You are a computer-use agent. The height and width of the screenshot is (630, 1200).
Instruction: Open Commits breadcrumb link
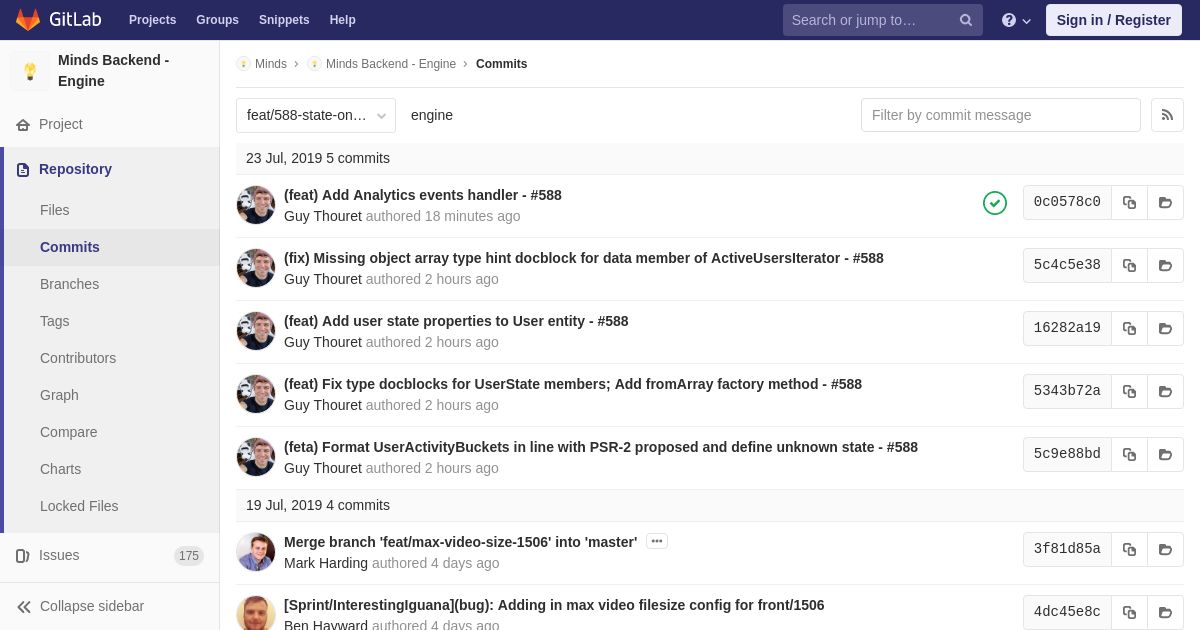pyautogui.click(x=501, y=64)
